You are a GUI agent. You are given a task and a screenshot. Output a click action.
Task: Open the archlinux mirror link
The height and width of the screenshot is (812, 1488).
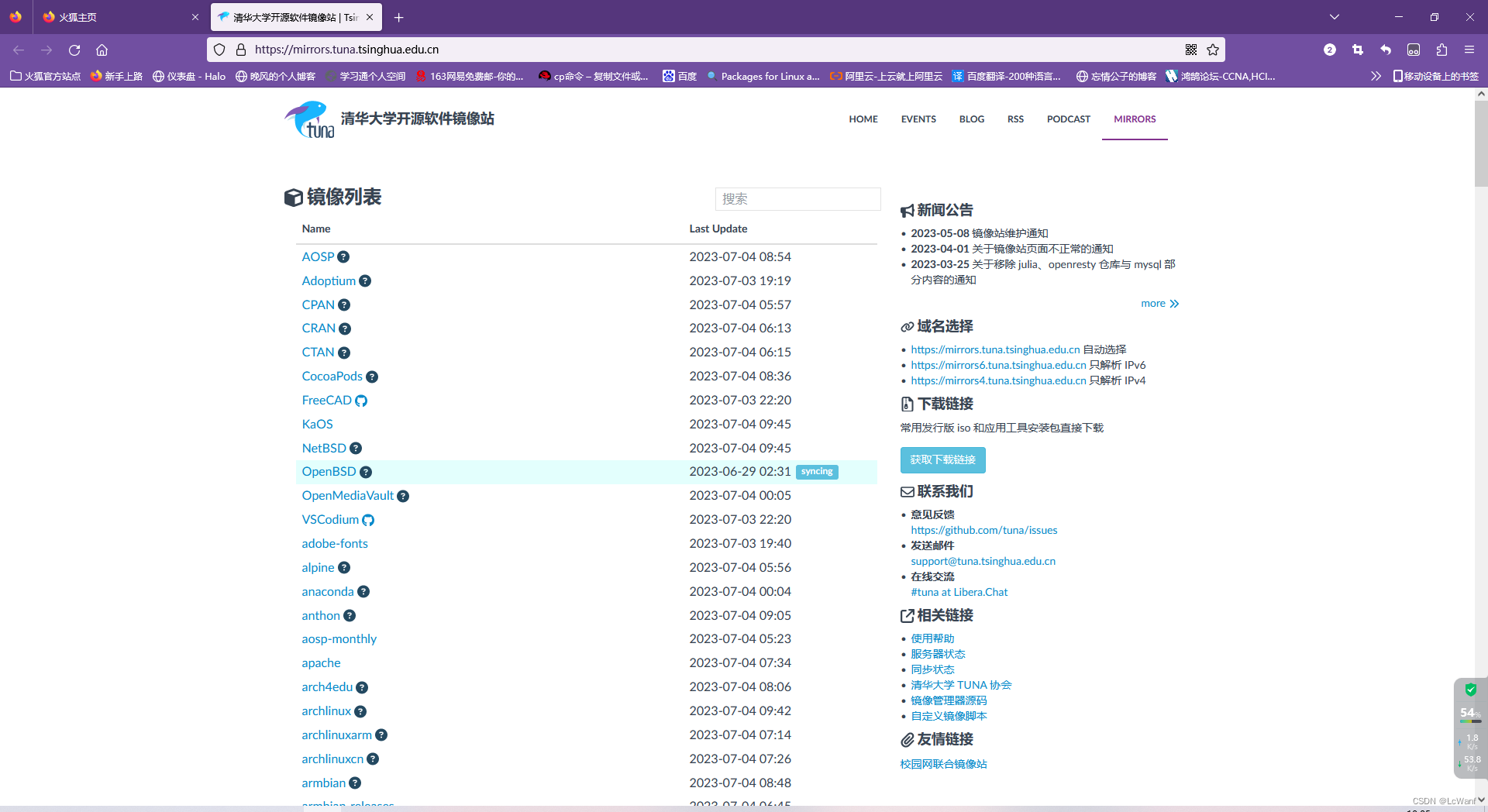[x=326, y=711]
